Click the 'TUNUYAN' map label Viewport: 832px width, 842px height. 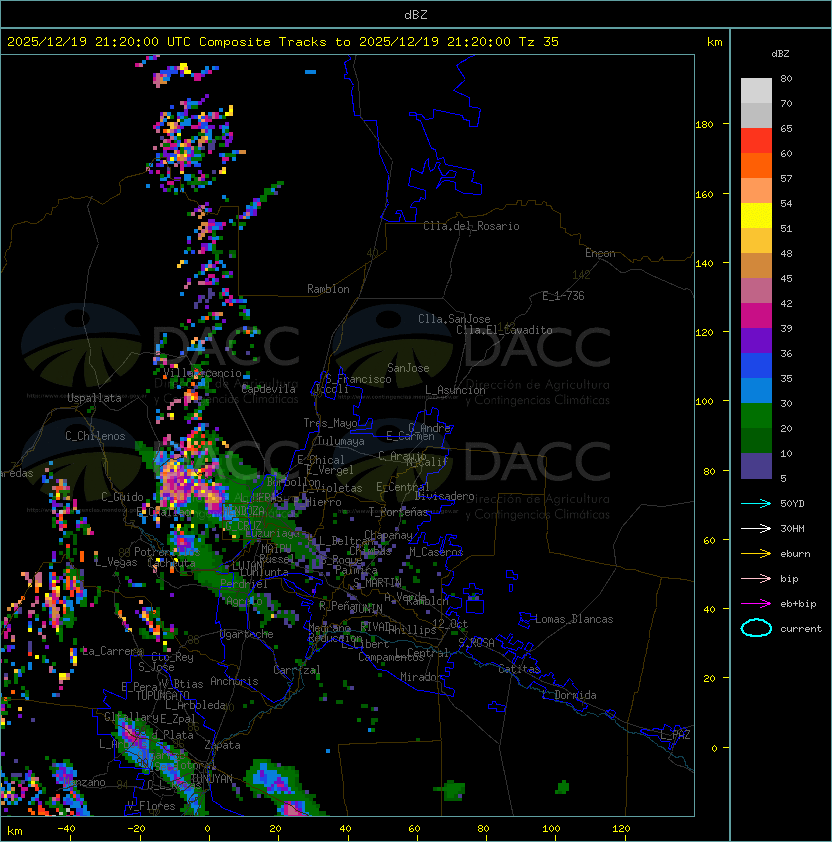point(212,779)
